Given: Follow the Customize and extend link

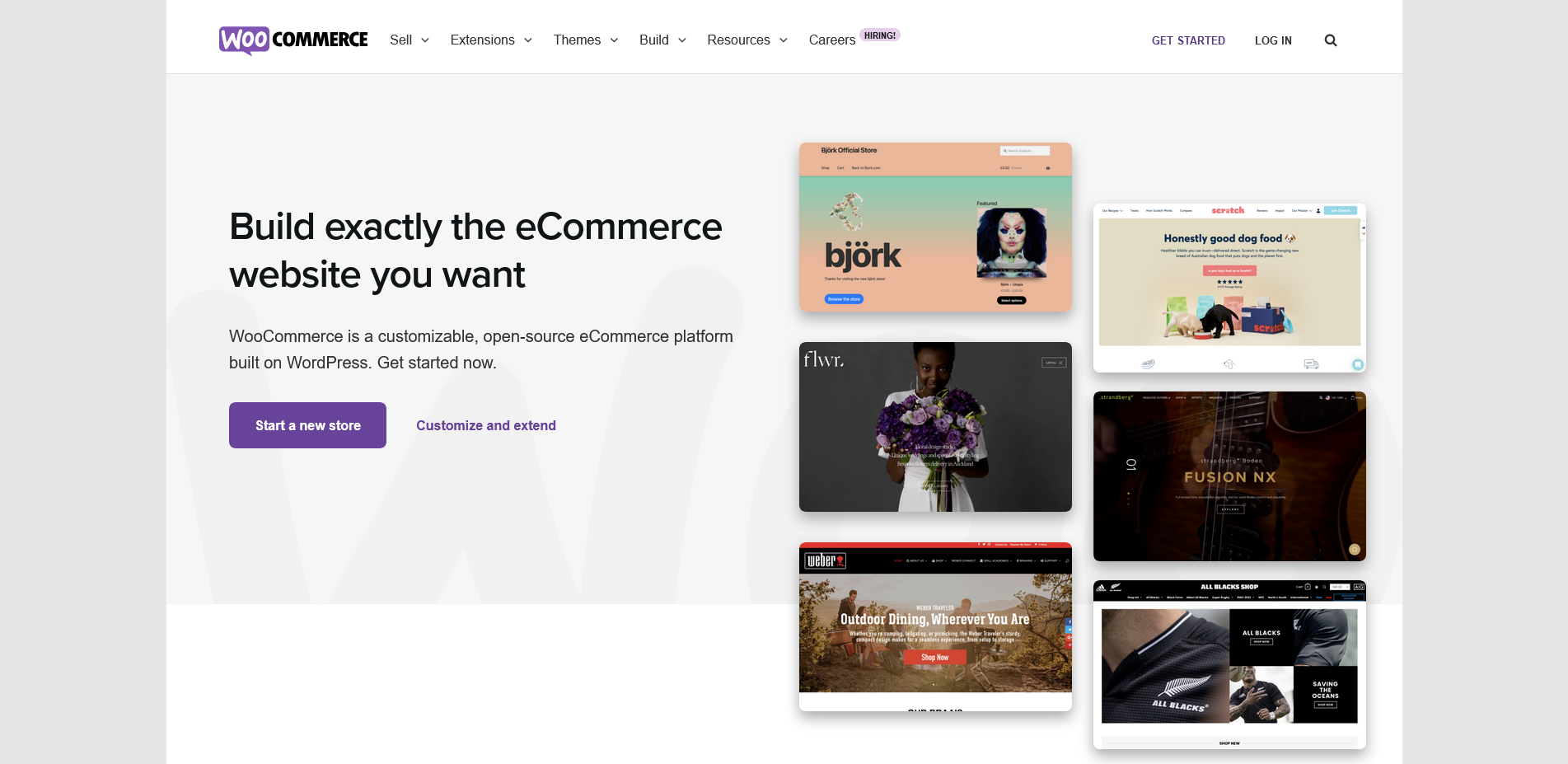Looking at the screenshot, I should pos(485,425).
